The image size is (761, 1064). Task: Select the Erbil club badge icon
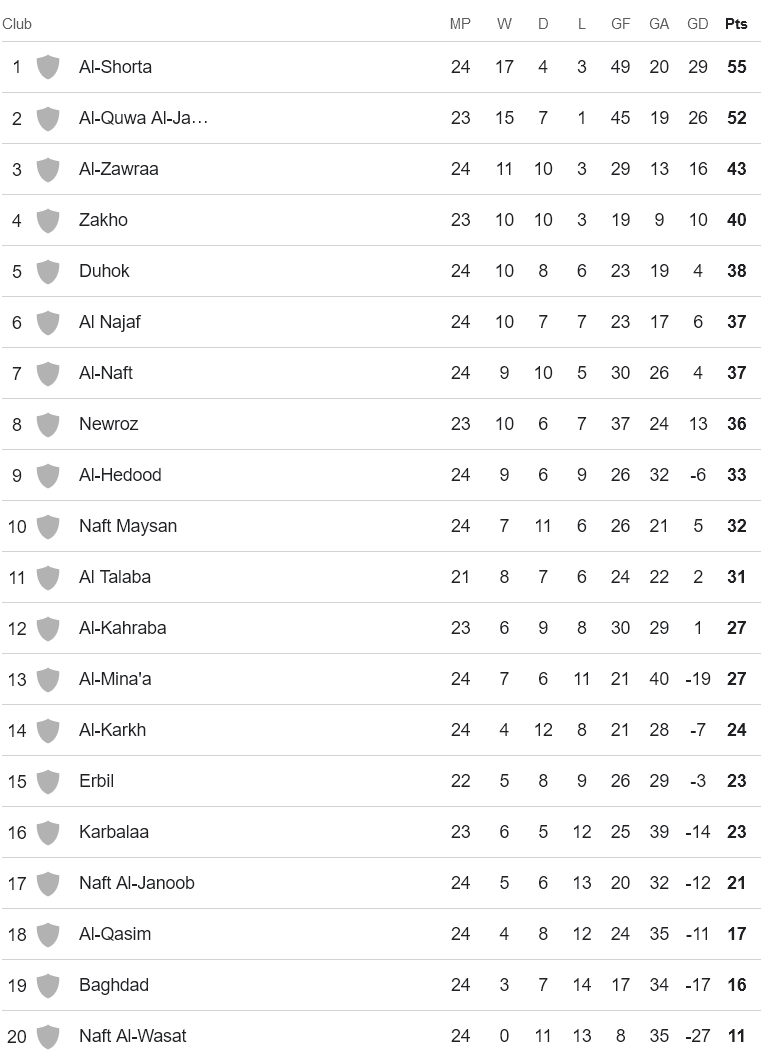pos(48,781)
